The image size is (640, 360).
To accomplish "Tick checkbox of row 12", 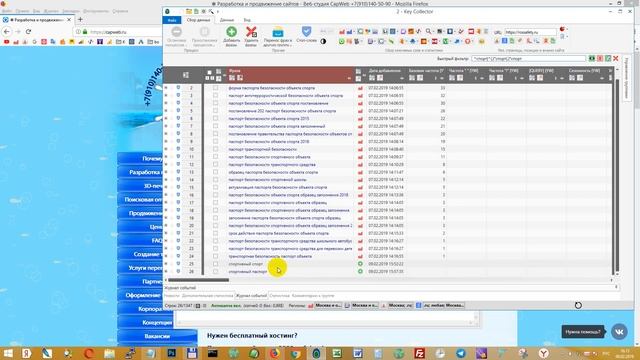I will pos(215,164).
